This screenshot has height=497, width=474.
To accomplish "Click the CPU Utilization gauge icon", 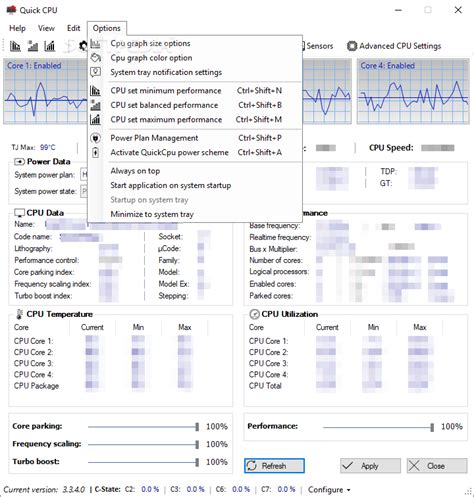I will [254, 314].
